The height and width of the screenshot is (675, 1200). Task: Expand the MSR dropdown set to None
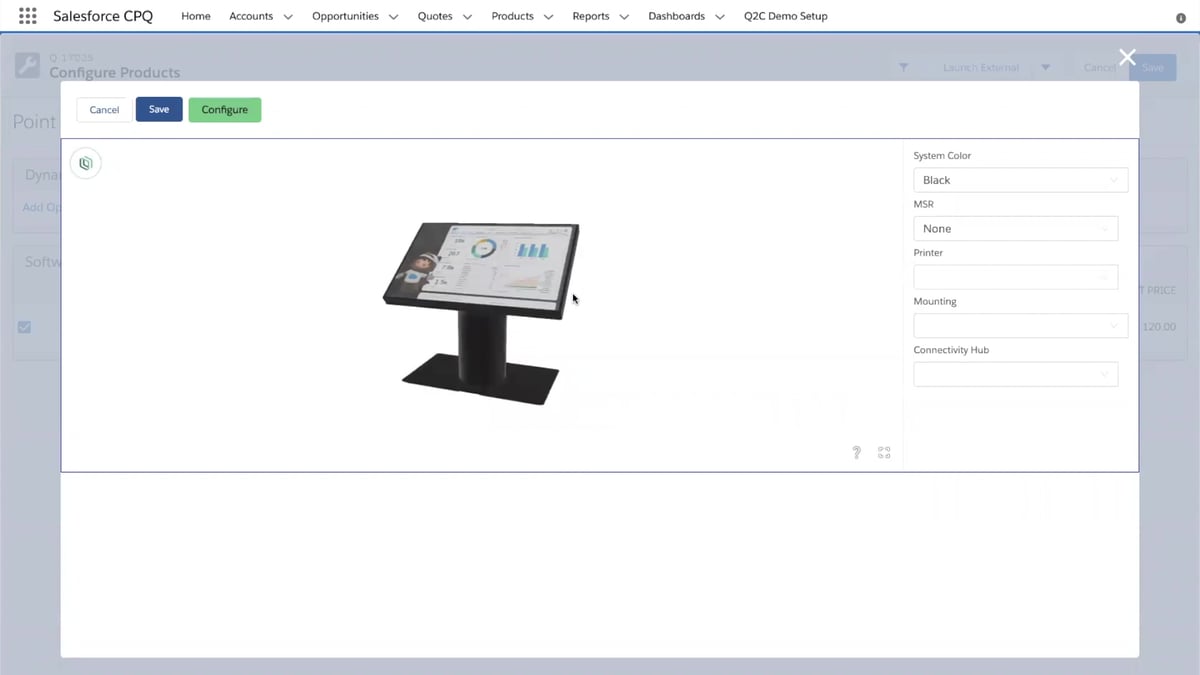click(1015, 228)
